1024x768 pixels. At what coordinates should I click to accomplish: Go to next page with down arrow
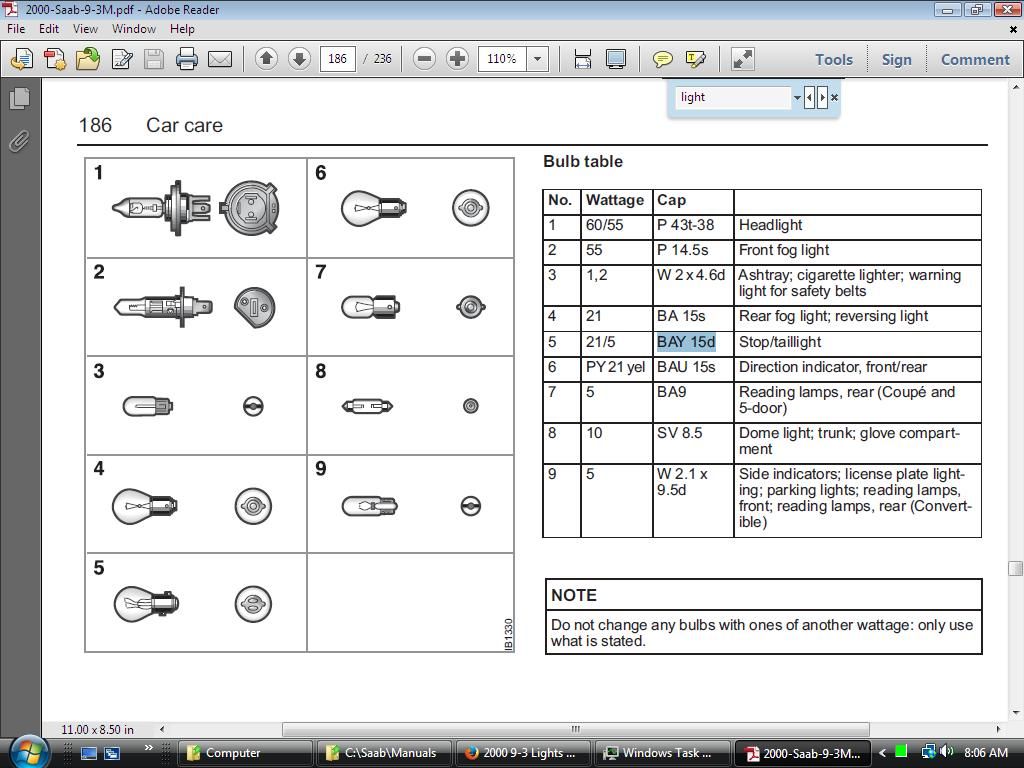point(299,59)
